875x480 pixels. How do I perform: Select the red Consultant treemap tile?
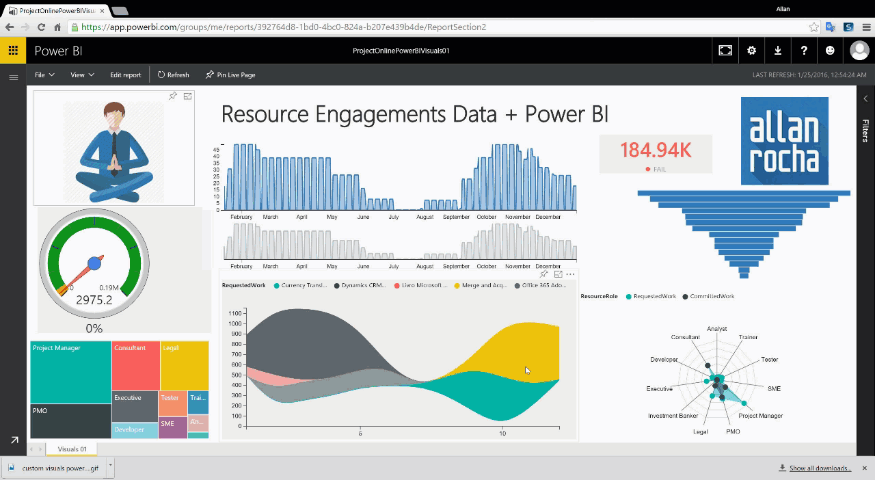pyautogui.click(x=136, y=366)
